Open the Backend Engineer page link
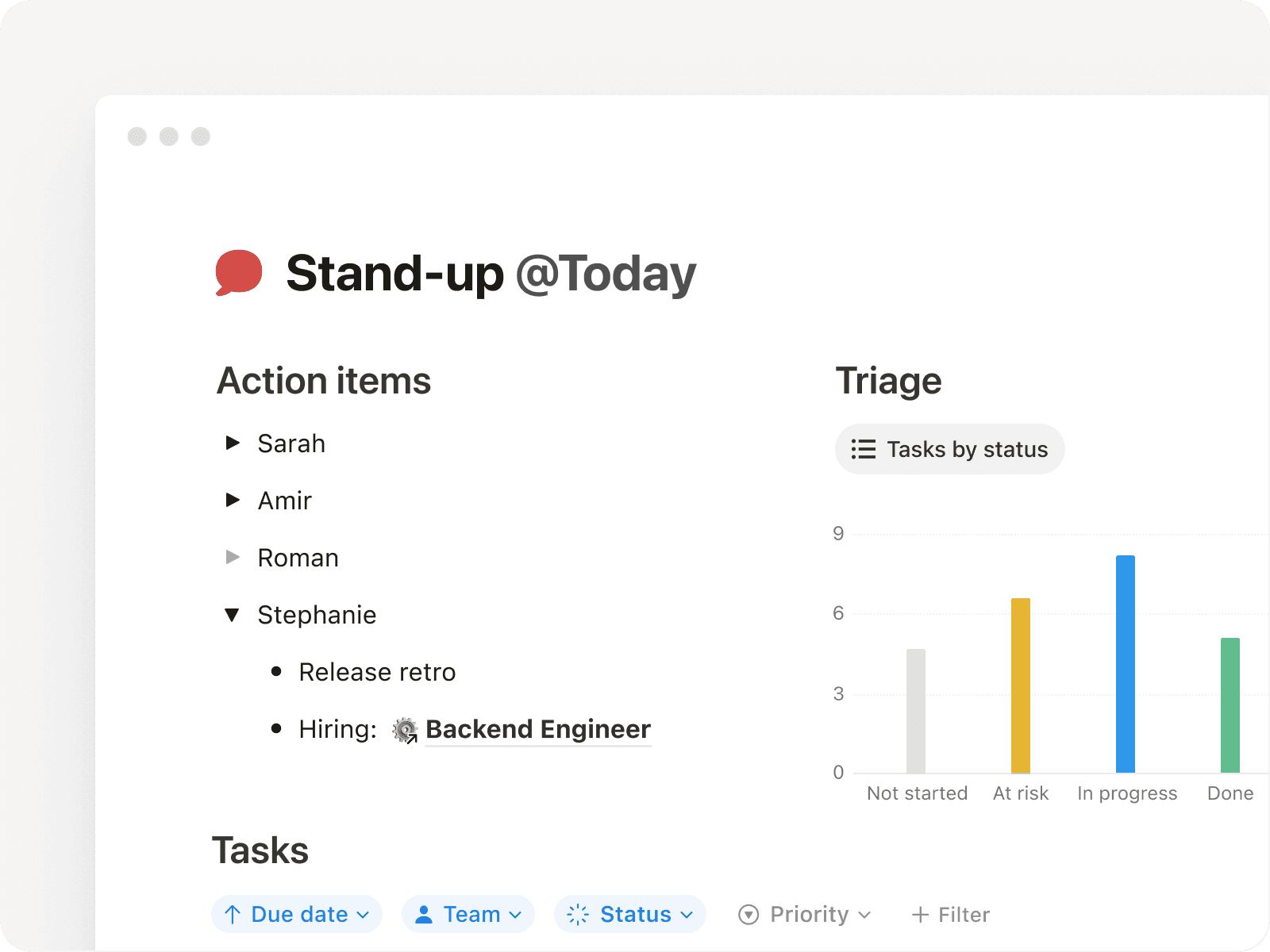 coord(538,730)
